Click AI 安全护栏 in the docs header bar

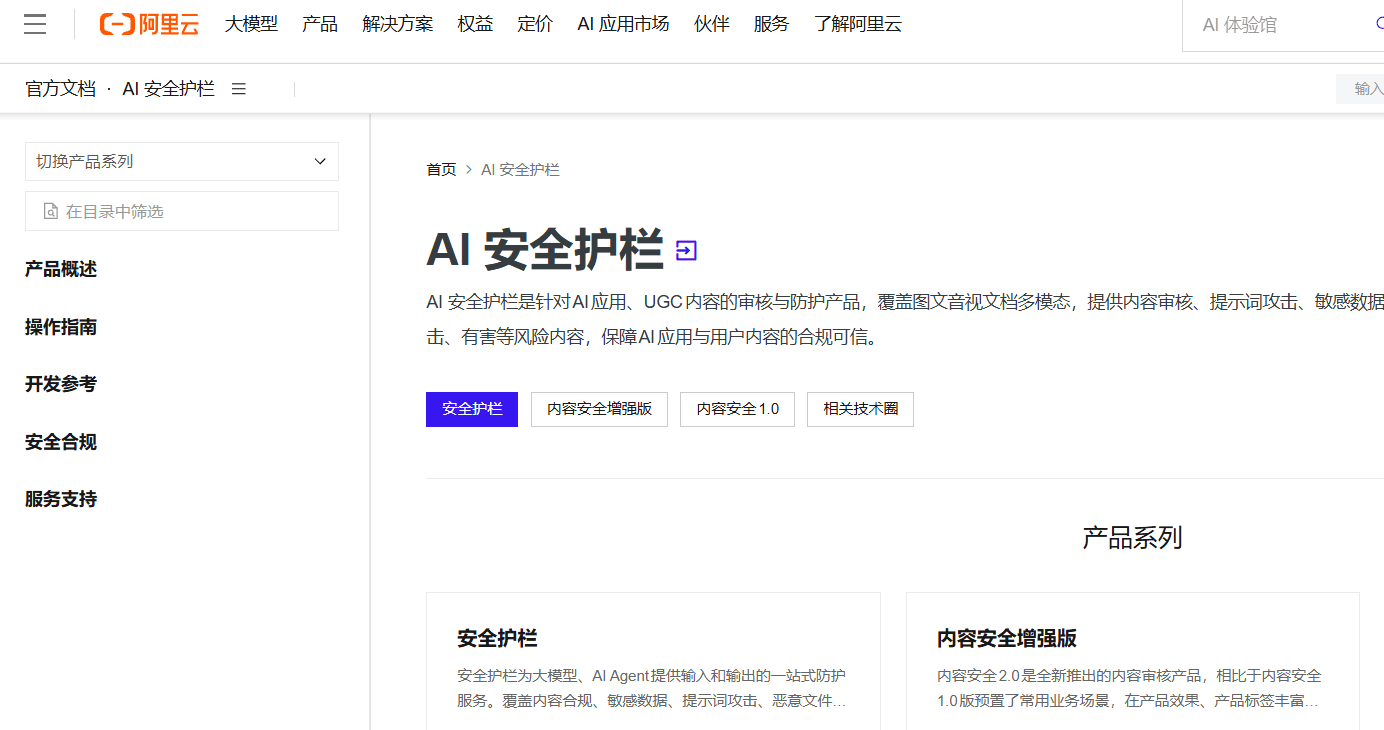pos(169,89)
